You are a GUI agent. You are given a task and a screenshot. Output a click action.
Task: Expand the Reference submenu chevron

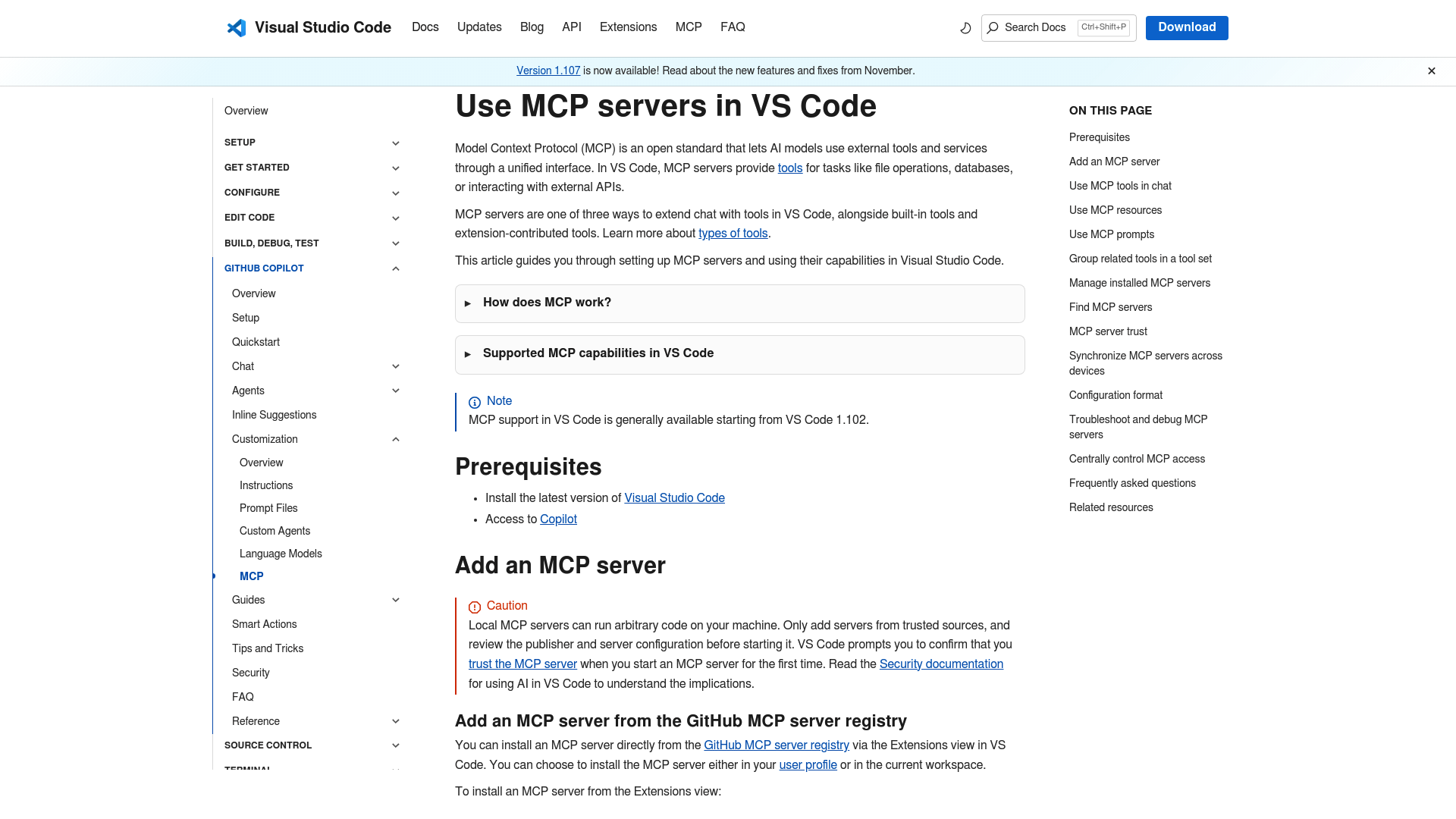coord(395,721)
